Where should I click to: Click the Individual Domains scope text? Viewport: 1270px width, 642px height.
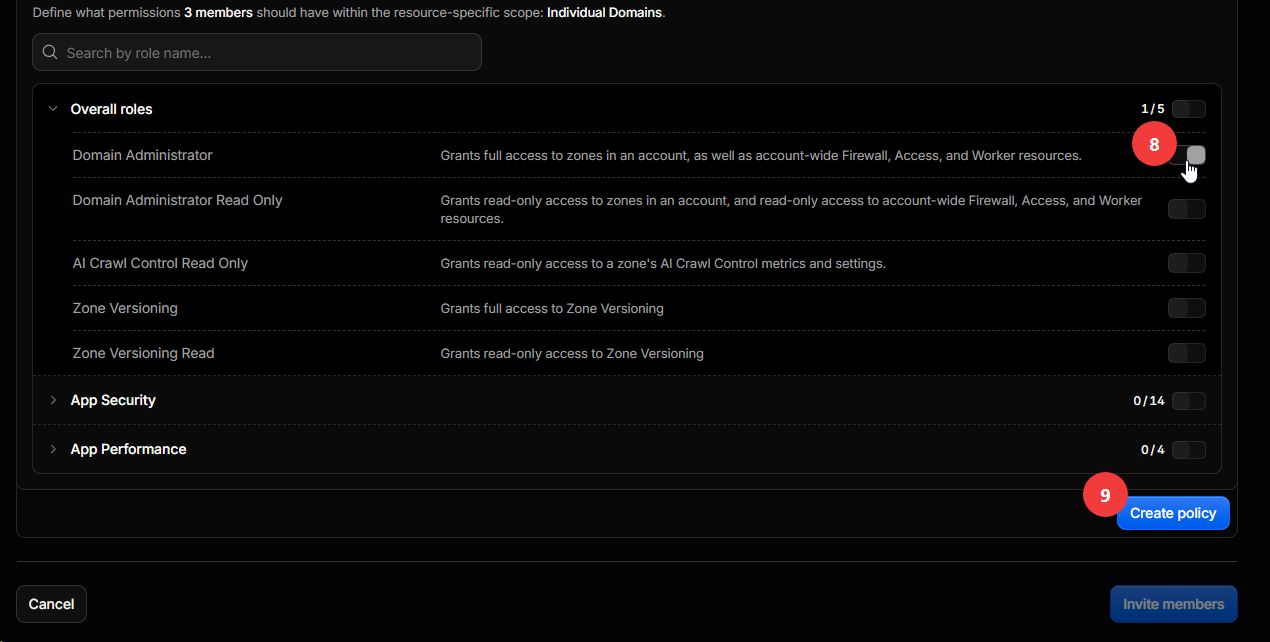[x=604, y=13]
